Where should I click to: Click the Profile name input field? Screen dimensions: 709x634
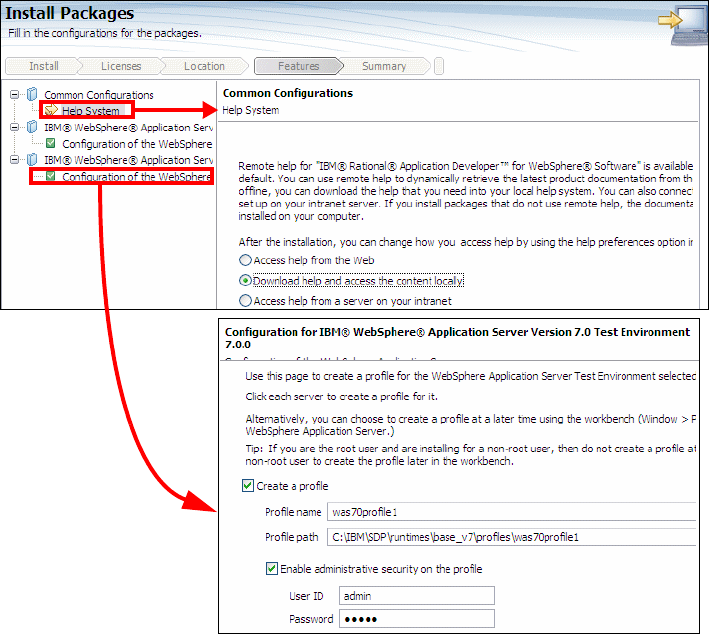[511, 512]
